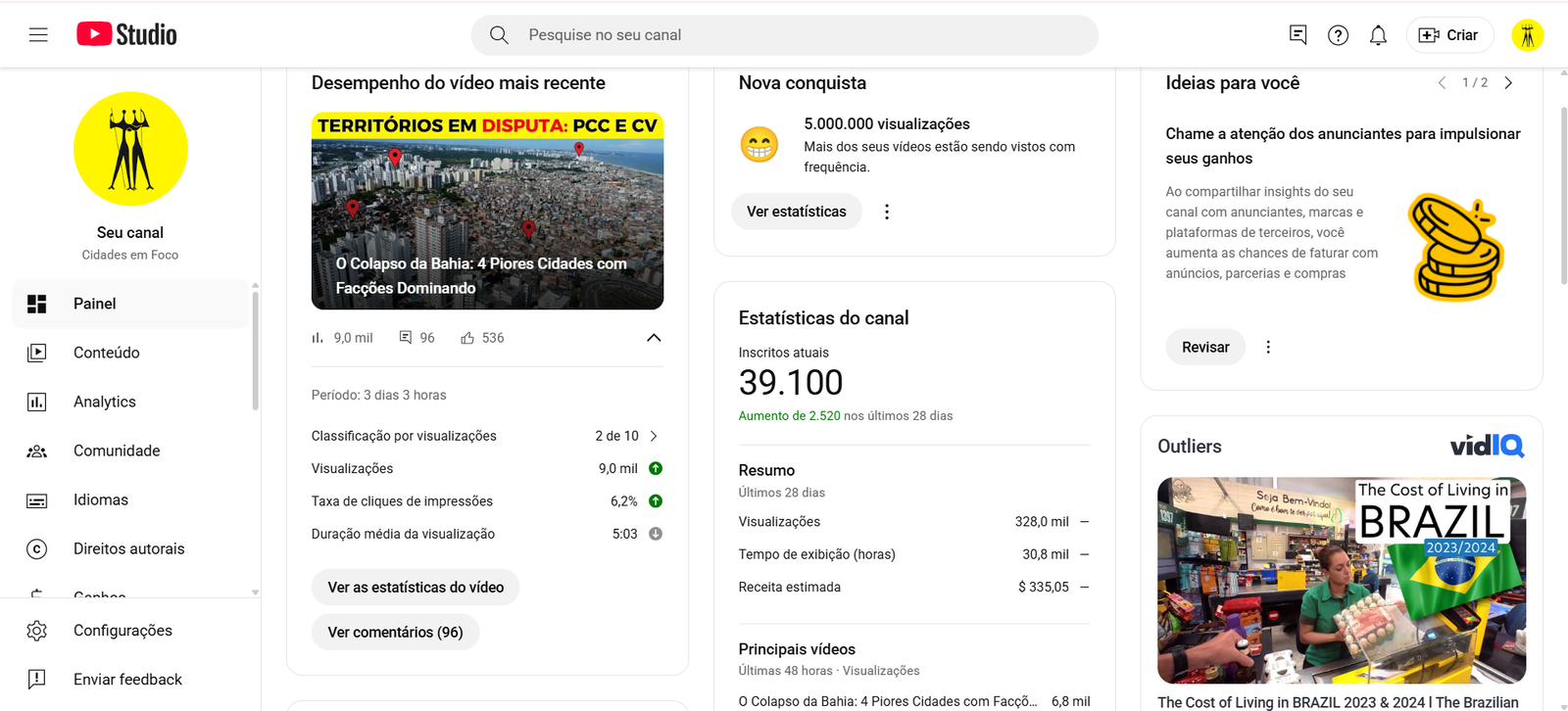This screenshot has height=711, width=1568.
Task: Click the Período: 3 dias 3 horas text
Action: tap(378, 395)
